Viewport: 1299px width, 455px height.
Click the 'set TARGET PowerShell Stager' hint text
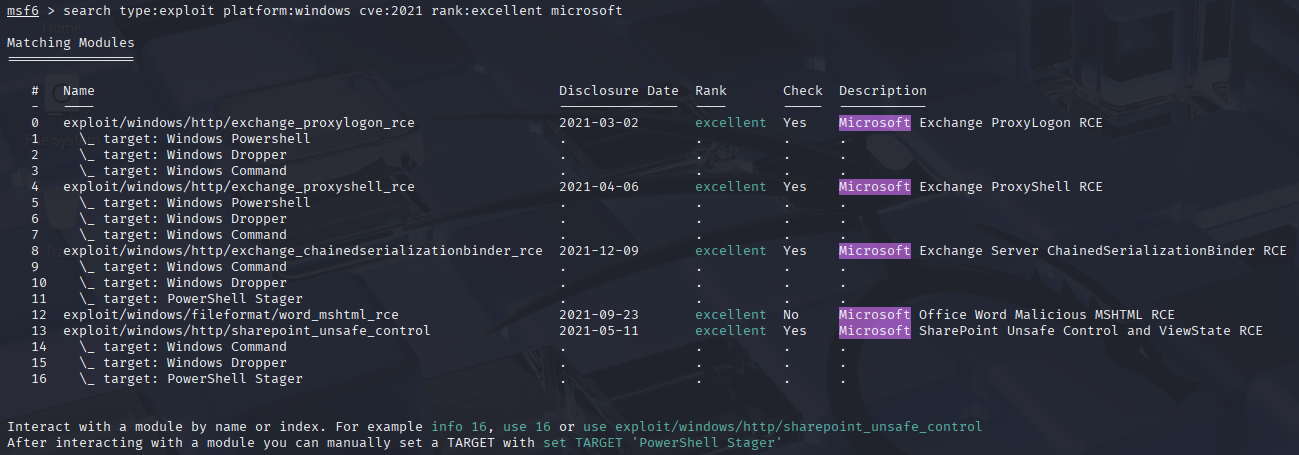click(x=662, y=443)
